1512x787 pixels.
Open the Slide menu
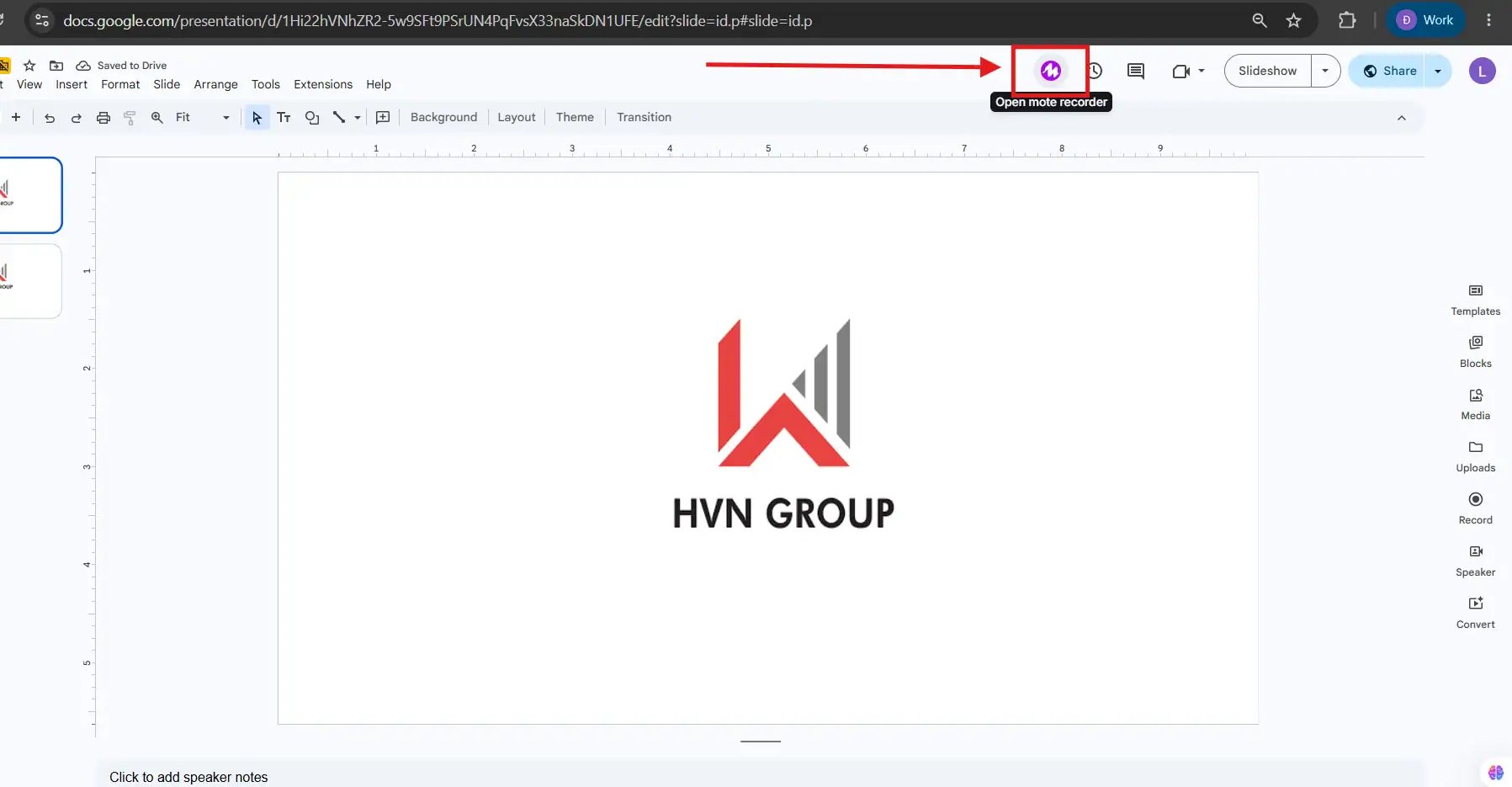(167, 84)
